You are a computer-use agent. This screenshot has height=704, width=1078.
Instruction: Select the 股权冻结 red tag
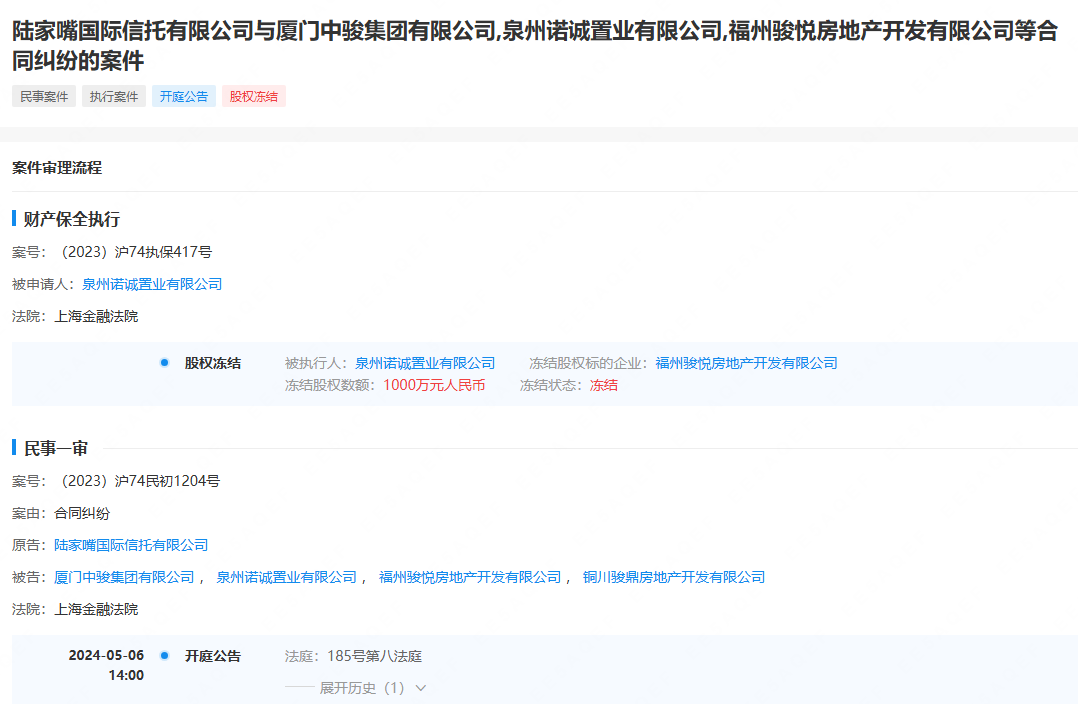pyautogui.click(x=254, y=96)
